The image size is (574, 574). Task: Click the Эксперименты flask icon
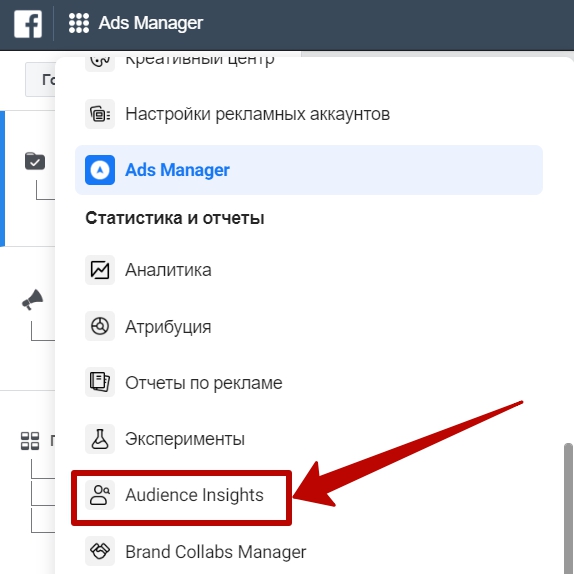click(100, 439)
